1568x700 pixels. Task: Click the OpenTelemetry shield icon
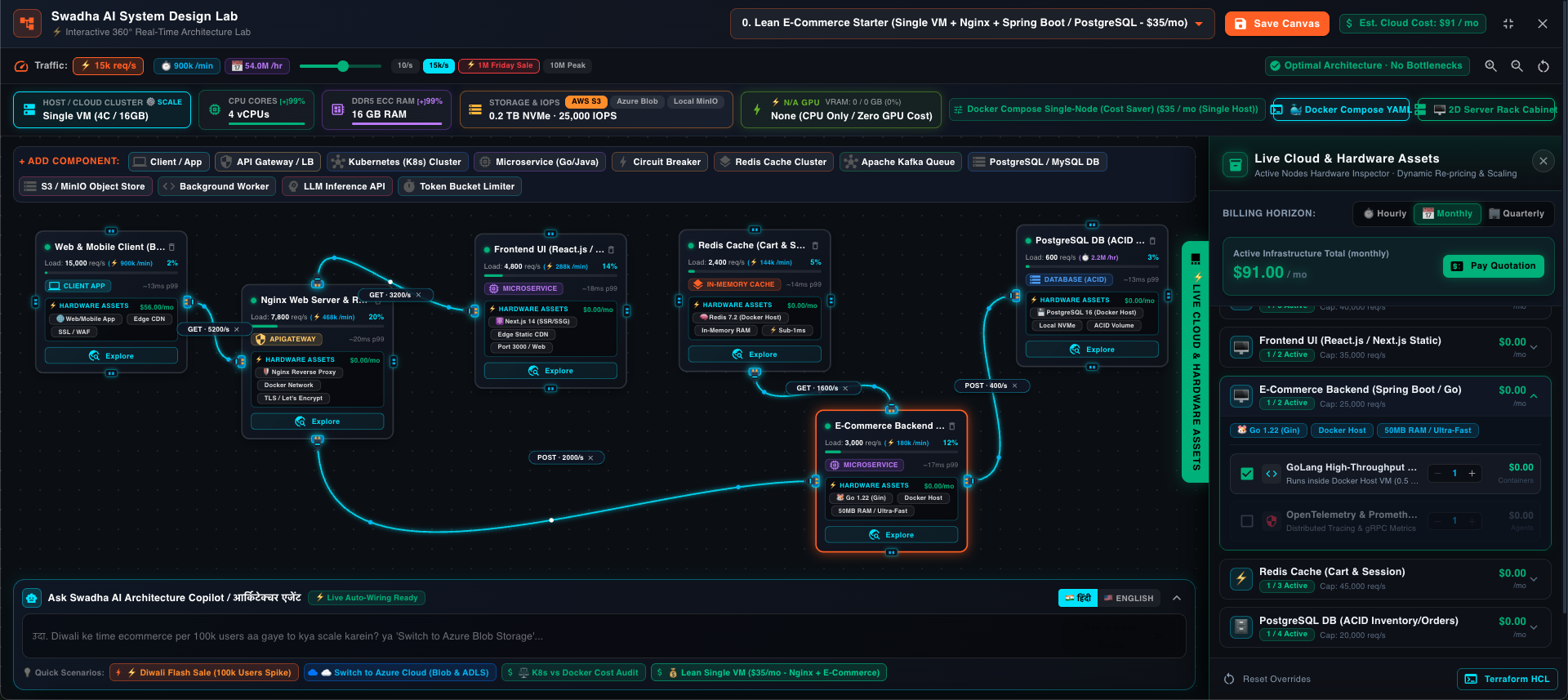point(1272,521)
